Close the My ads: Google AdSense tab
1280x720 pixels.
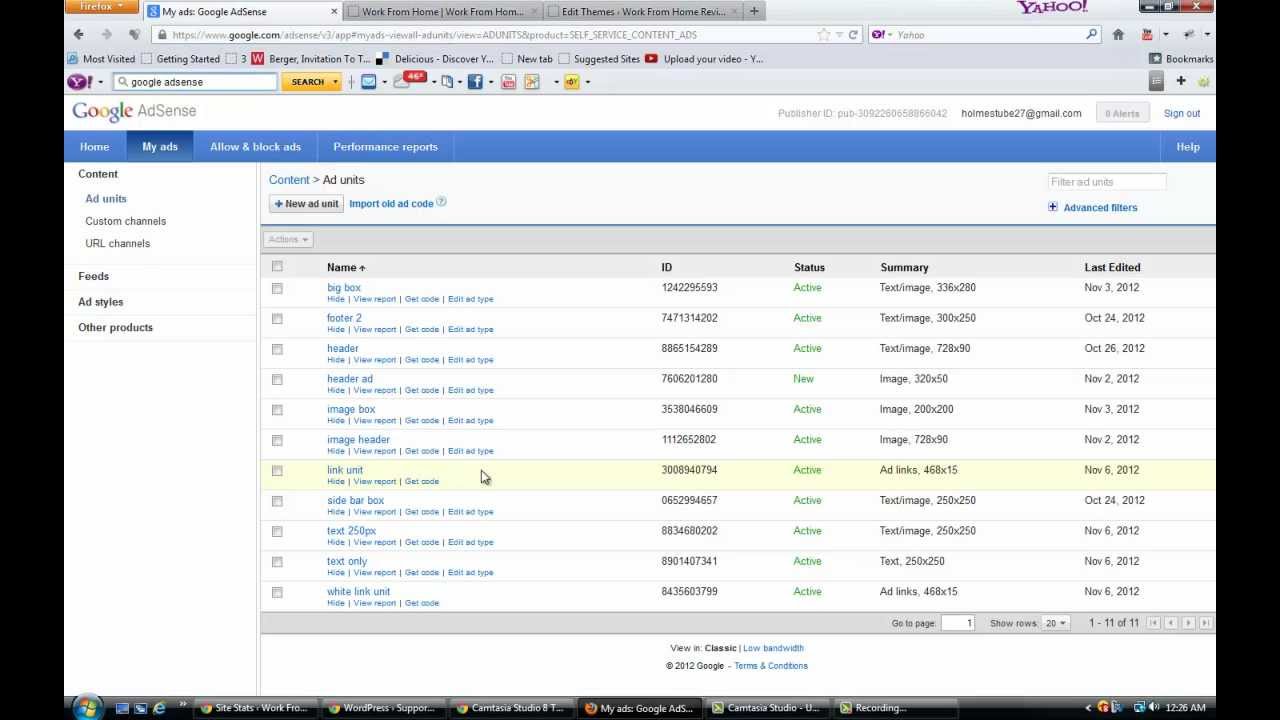click(x=334, y=12)
